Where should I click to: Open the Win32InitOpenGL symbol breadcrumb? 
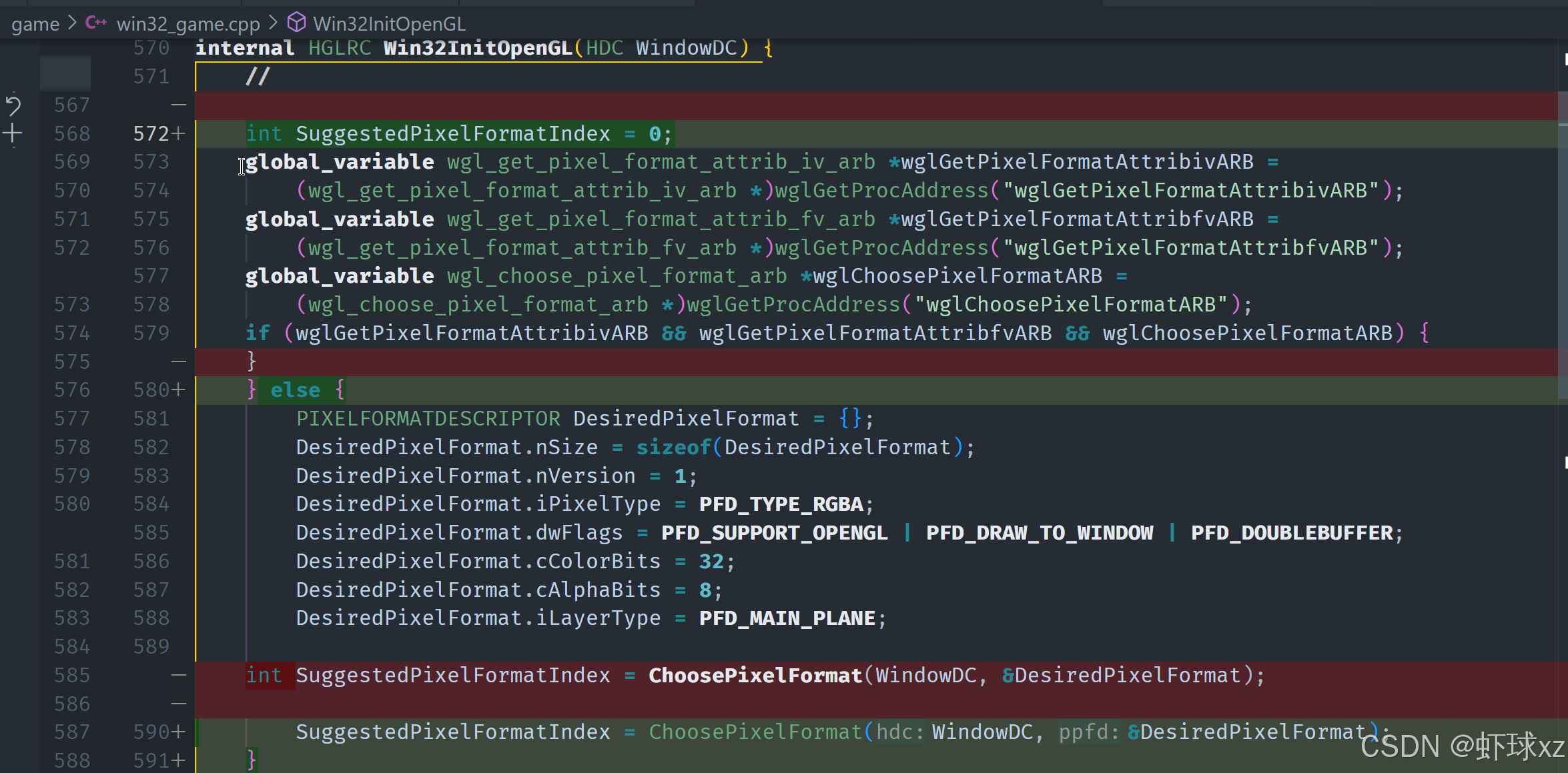(389, 24)
